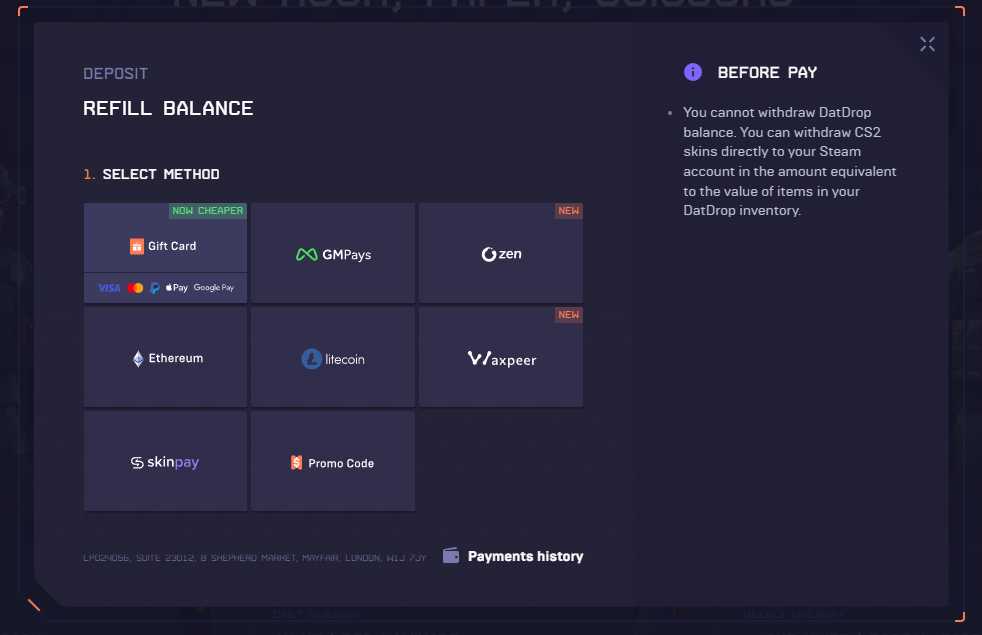Click the PayPal logo under Gift Card
The height and width of the screenshot is (635, 982).
(x=154, y=288)
